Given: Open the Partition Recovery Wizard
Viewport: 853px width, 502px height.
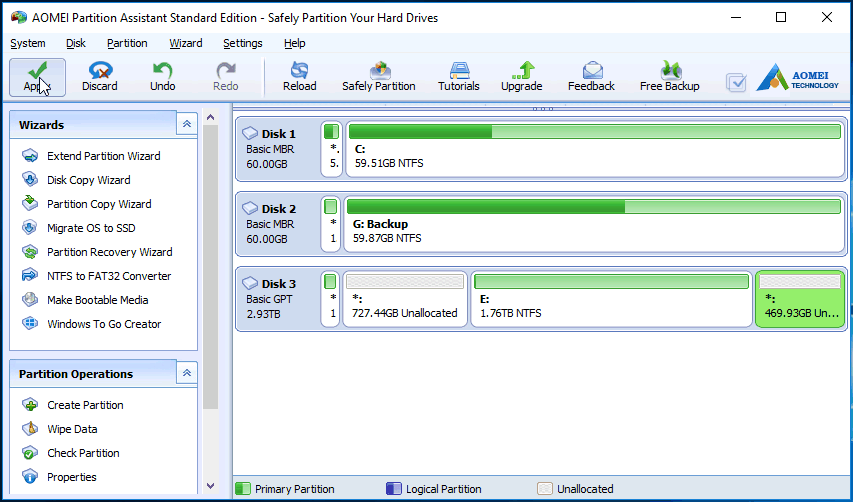Looking at the screenshot, I should tap(97, 252).
